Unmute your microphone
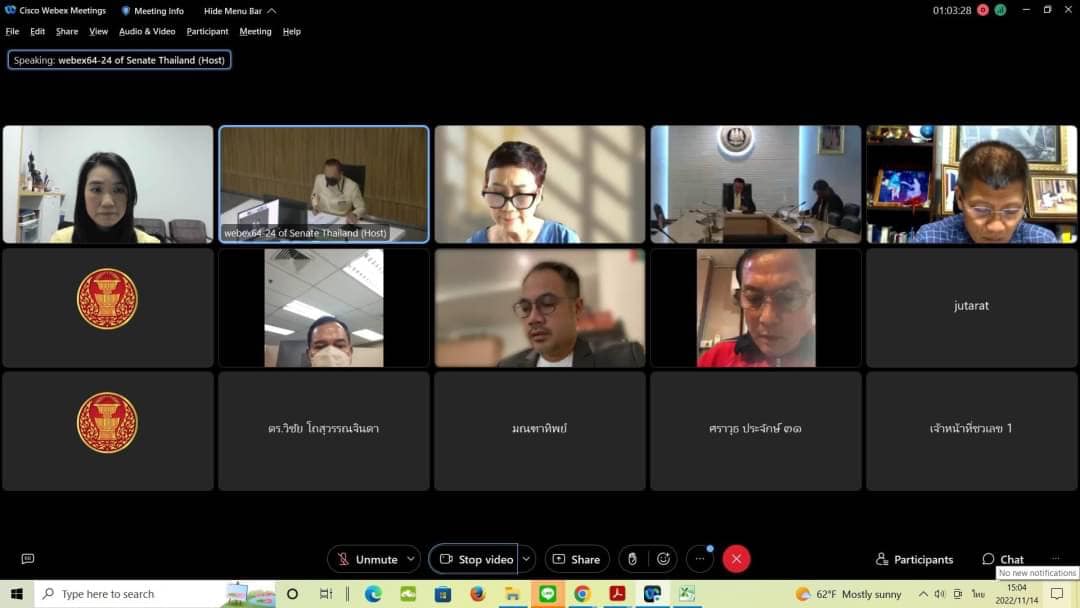The width and height of the screenshot is (1080, 608). [366, 559]
